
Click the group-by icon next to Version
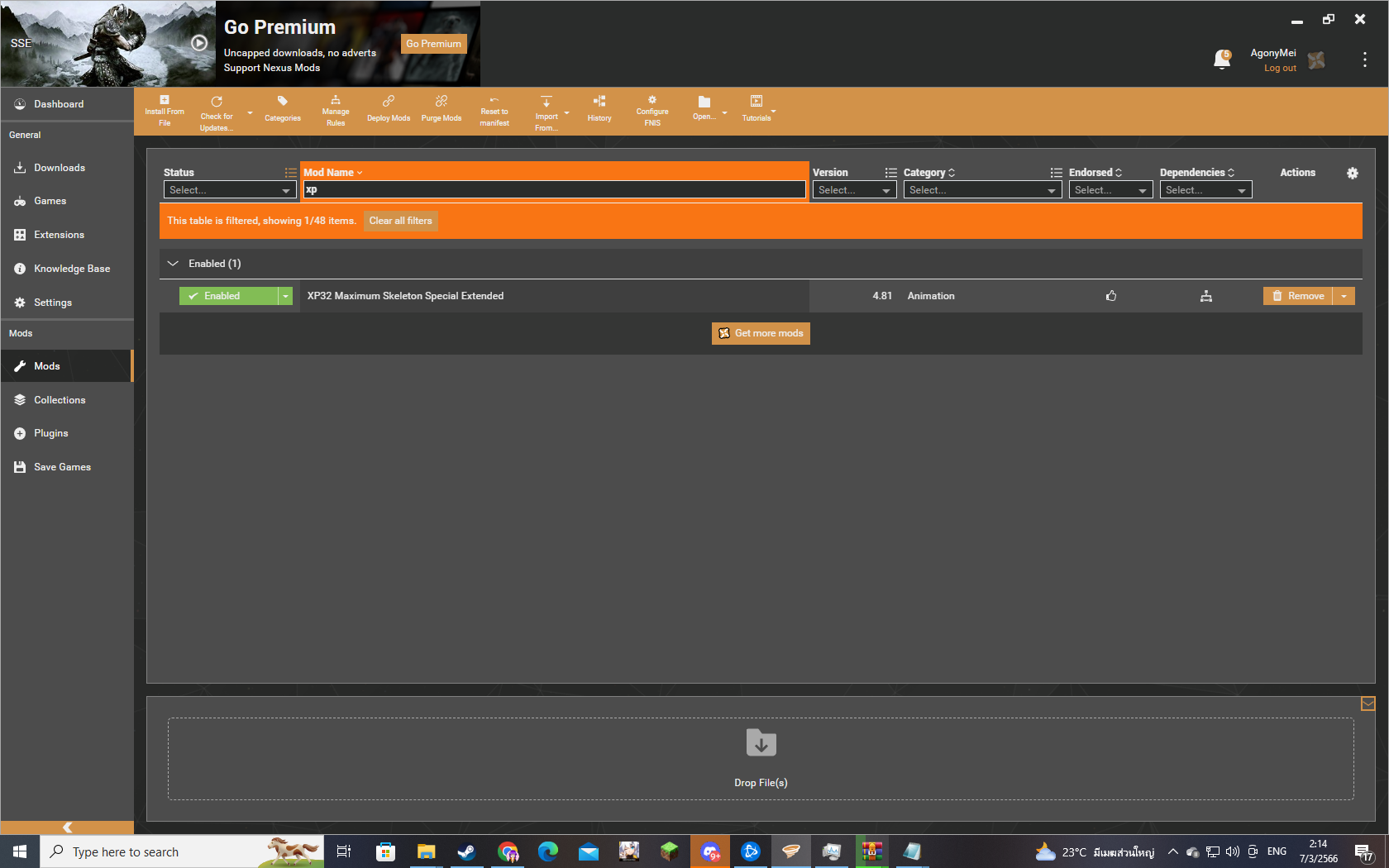[890, 173]
